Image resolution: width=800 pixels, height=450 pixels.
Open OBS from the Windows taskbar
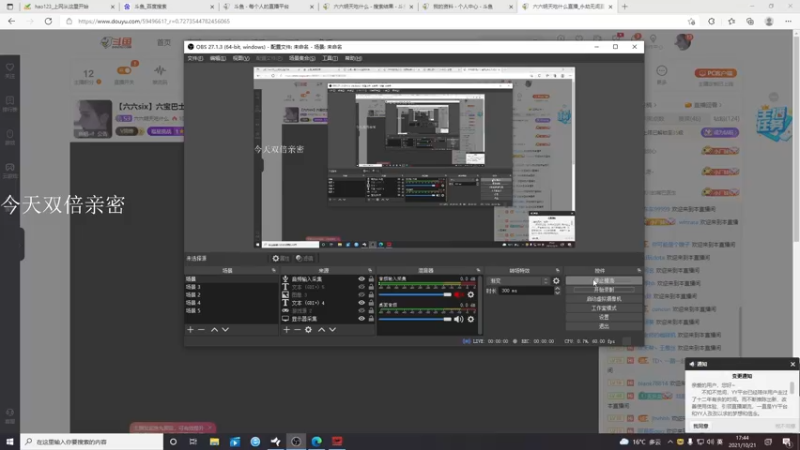point(296,441)
